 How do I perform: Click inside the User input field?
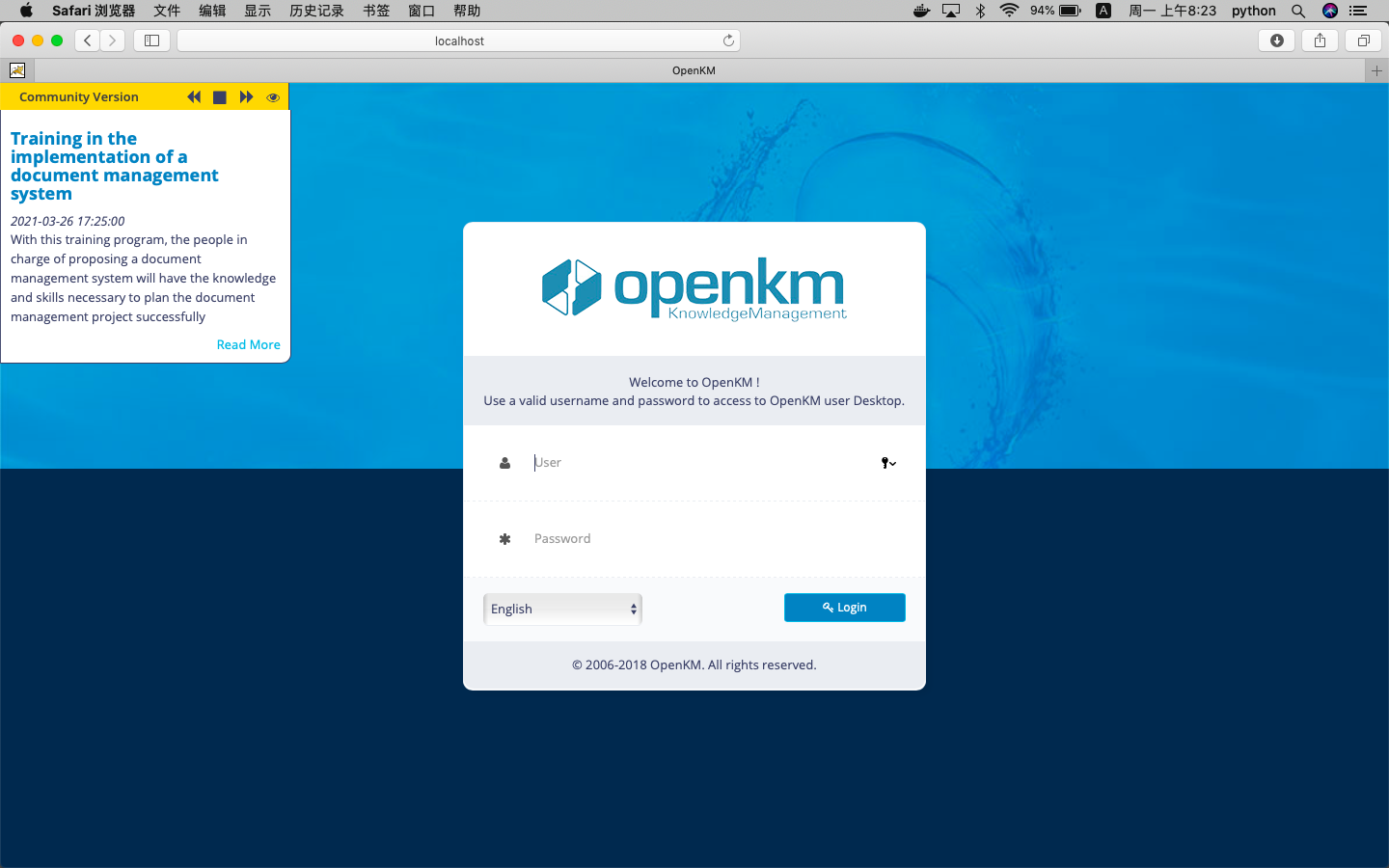pos(675,463)
